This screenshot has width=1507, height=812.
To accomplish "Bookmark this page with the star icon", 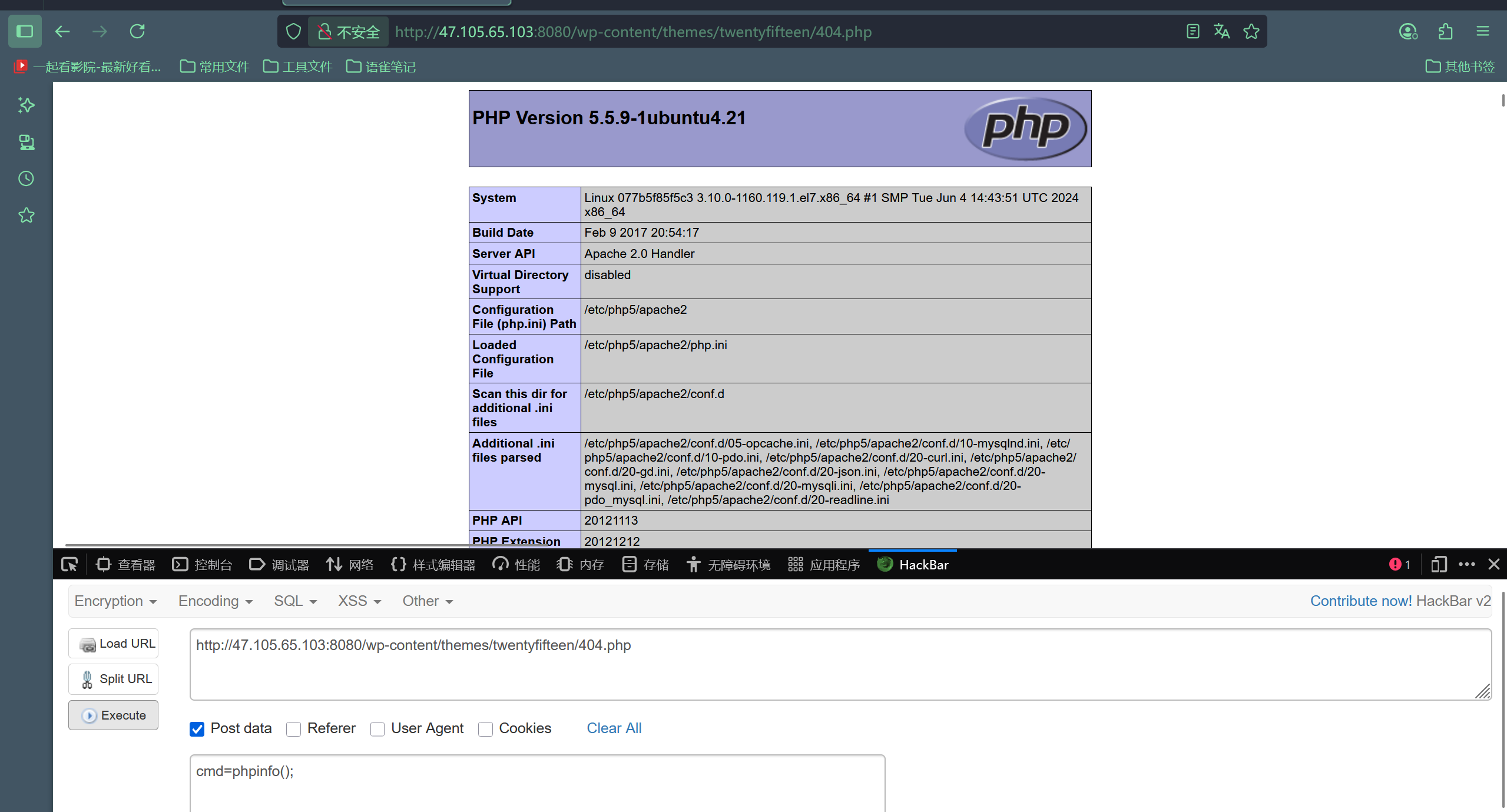I will [x=1251, y=32].
